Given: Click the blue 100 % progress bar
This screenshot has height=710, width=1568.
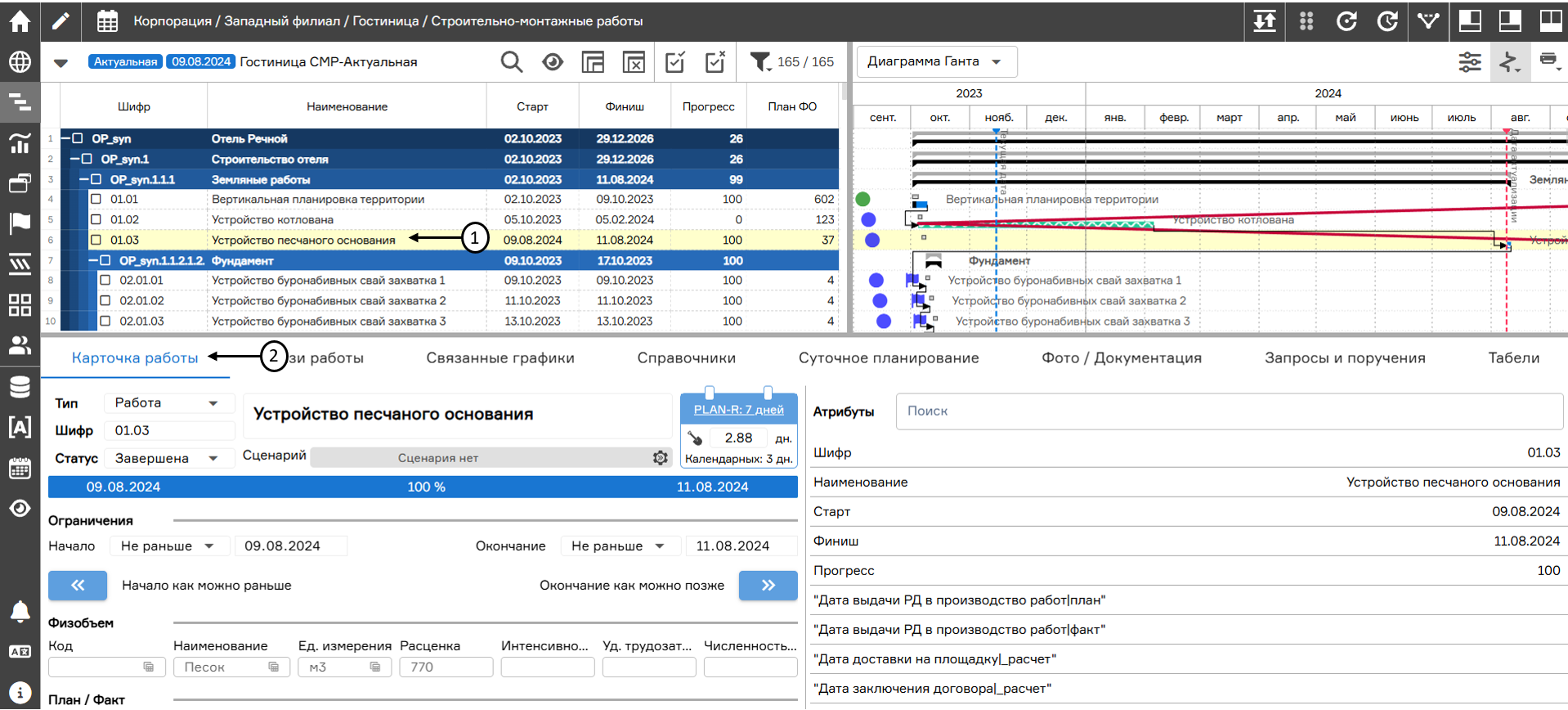Looking at the screenshot, I should pos(423,487).
